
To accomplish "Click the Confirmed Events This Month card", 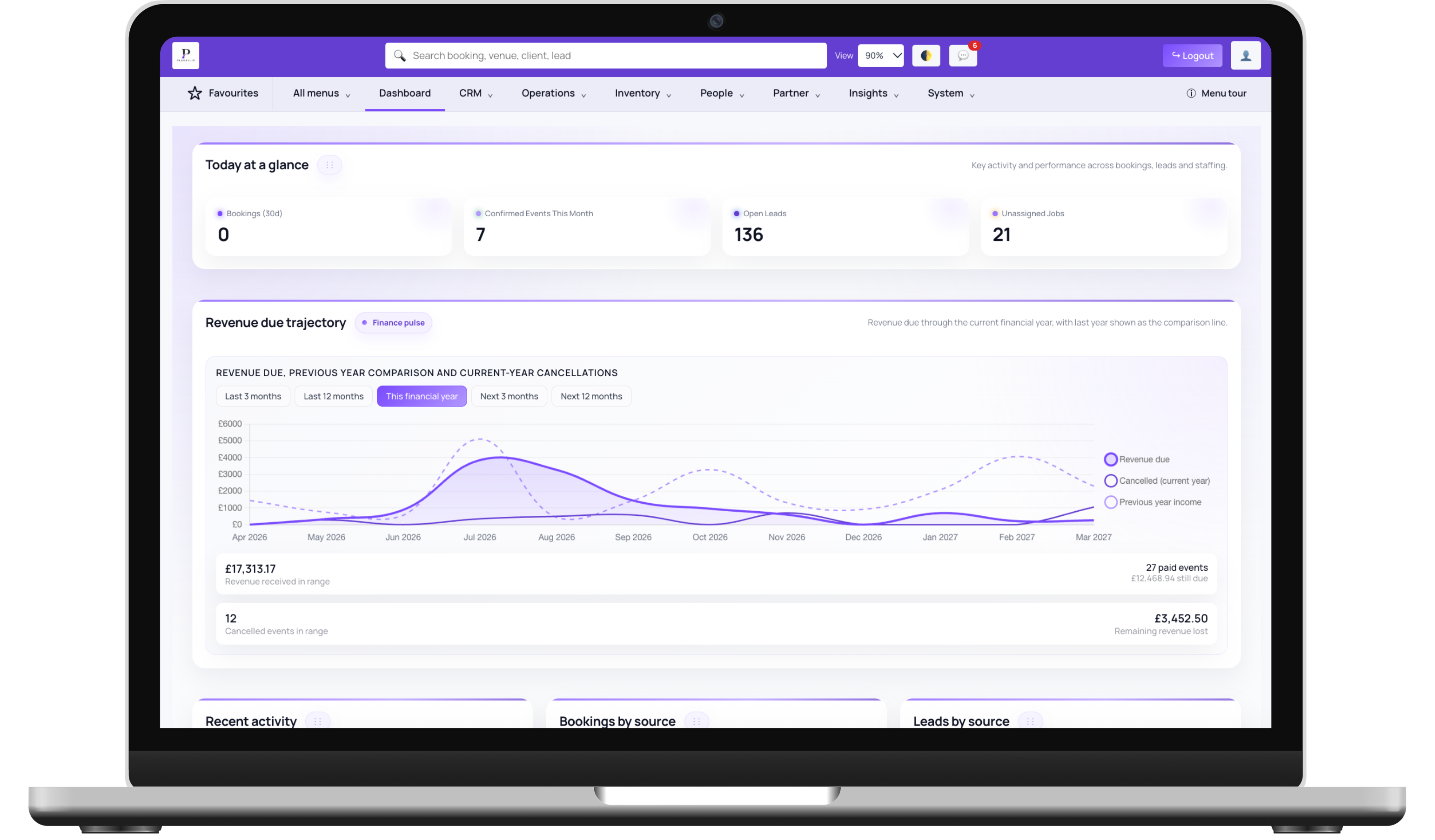I will pyautogui.click(x=587, y=227).
